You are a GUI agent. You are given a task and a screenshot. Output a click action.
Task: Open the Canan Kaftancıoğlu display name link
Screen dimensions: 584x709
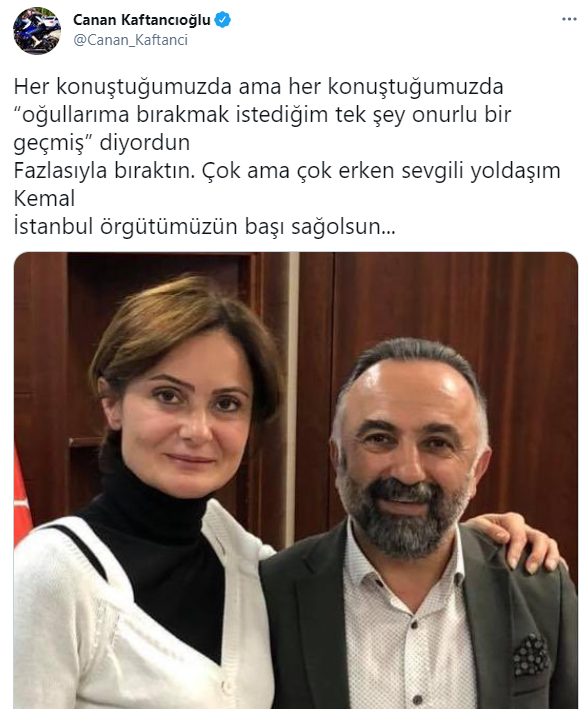[x=141, y=20]
